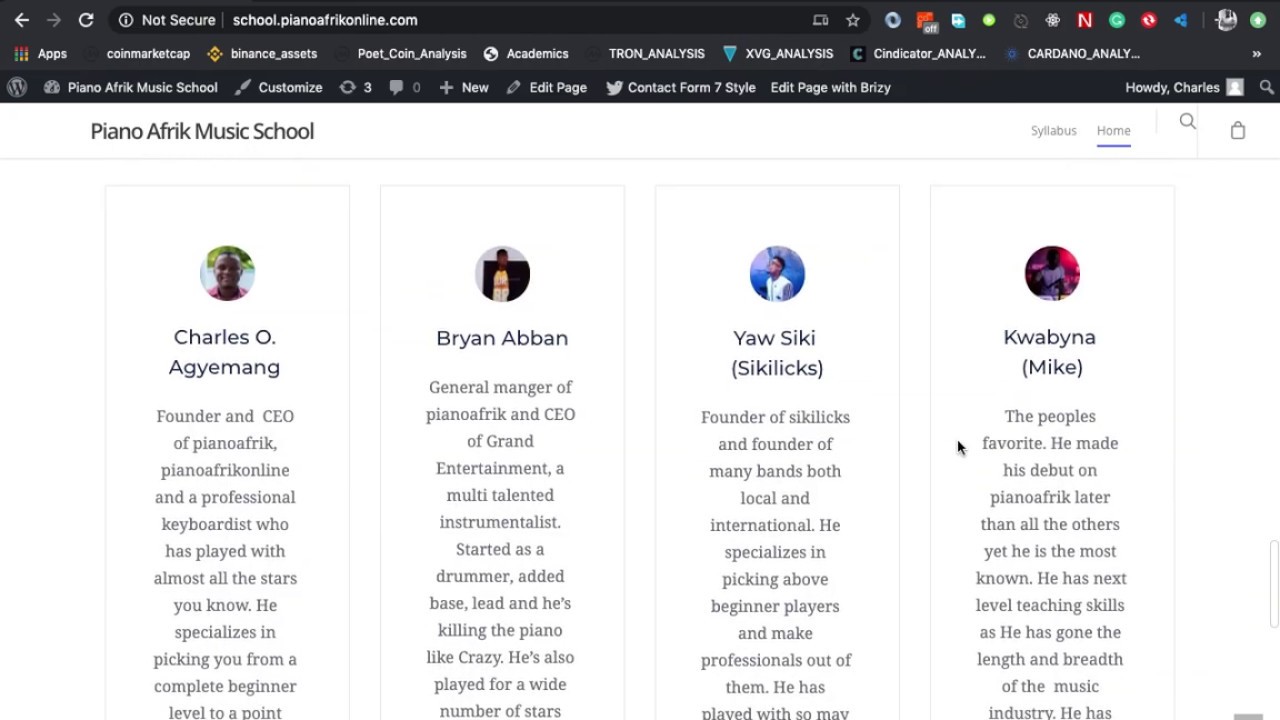Open the blue ring browser extension
Image resolution: width=1280 pixels, height=720 pixels.
893,20
